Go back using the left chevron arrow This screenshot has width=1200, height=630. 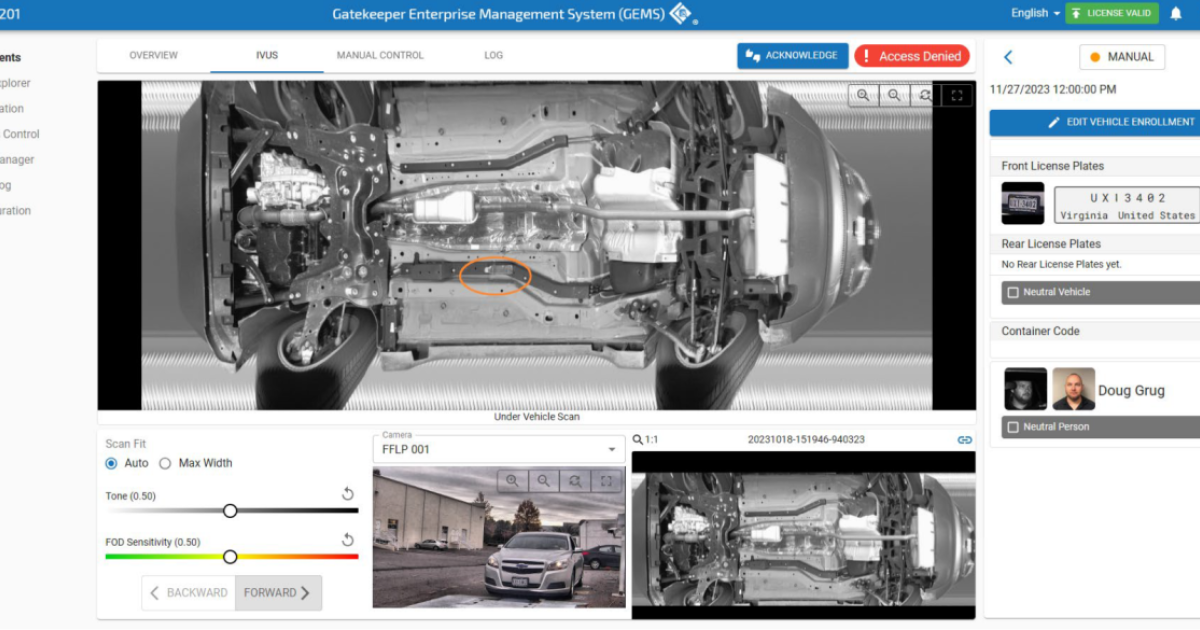coord(1008,58)
